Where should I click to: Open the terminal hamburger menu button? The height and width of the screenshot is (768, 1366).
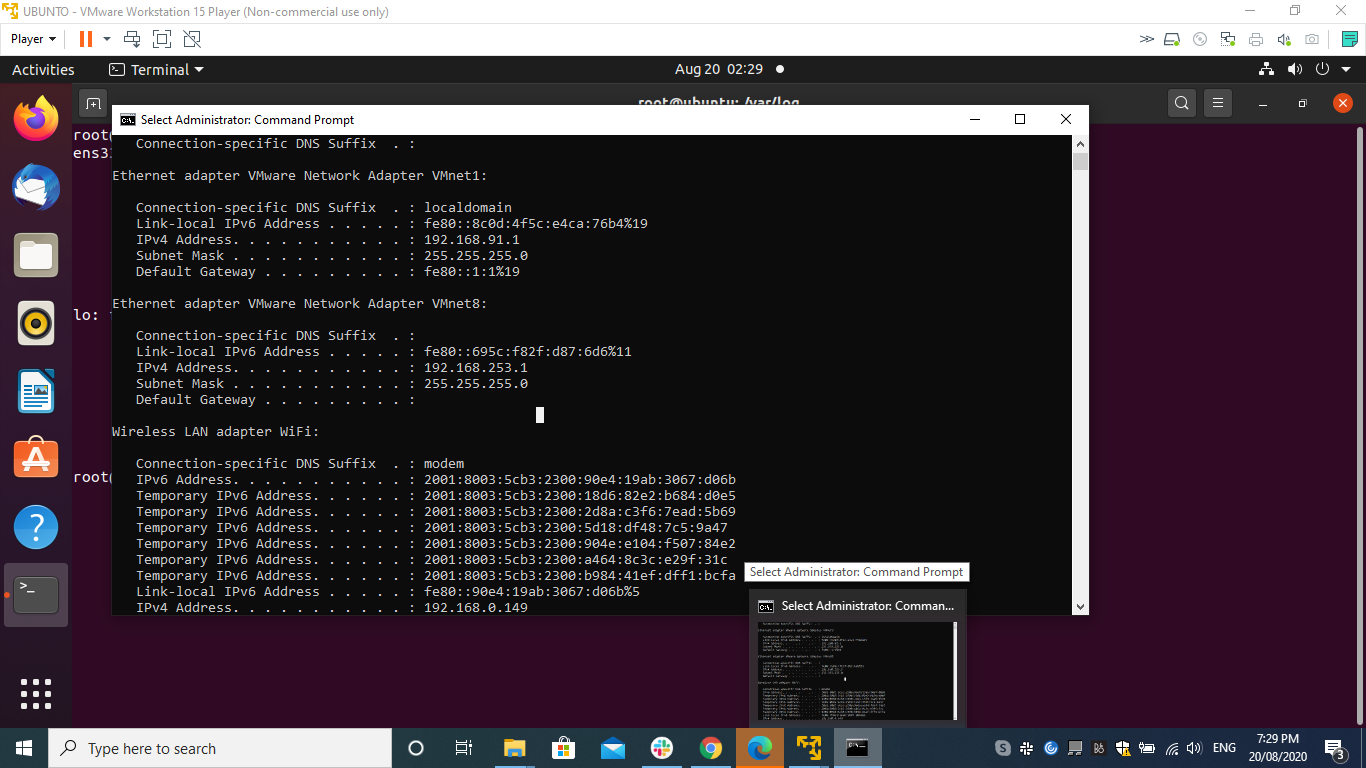pyautogui.click(x=1217, y=103)
